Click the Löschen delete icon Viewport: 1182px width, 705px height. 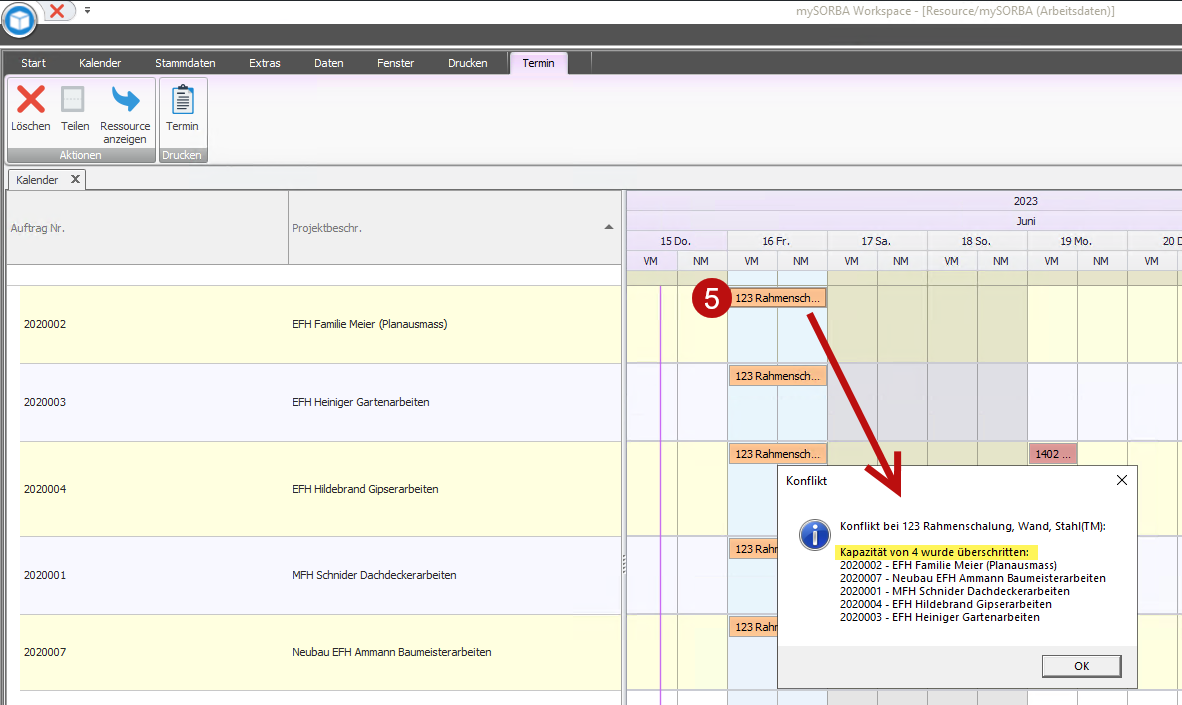(x=31, y=100)
